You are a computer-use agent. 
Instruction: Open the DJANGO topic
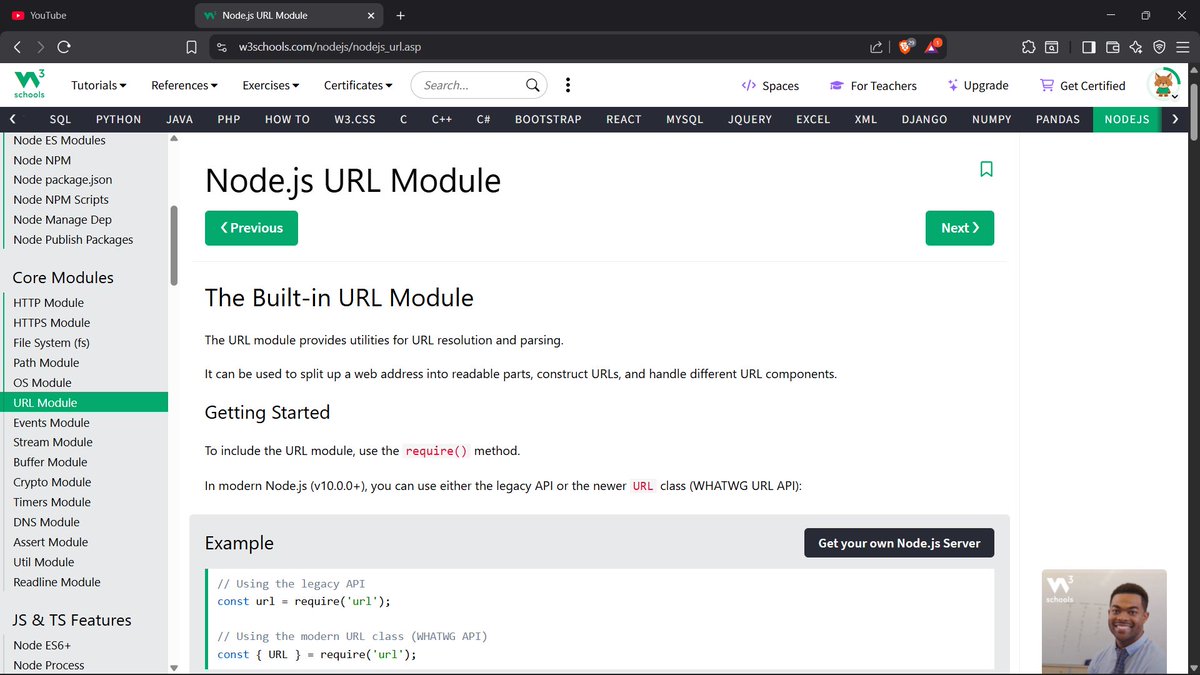point(924,119)
